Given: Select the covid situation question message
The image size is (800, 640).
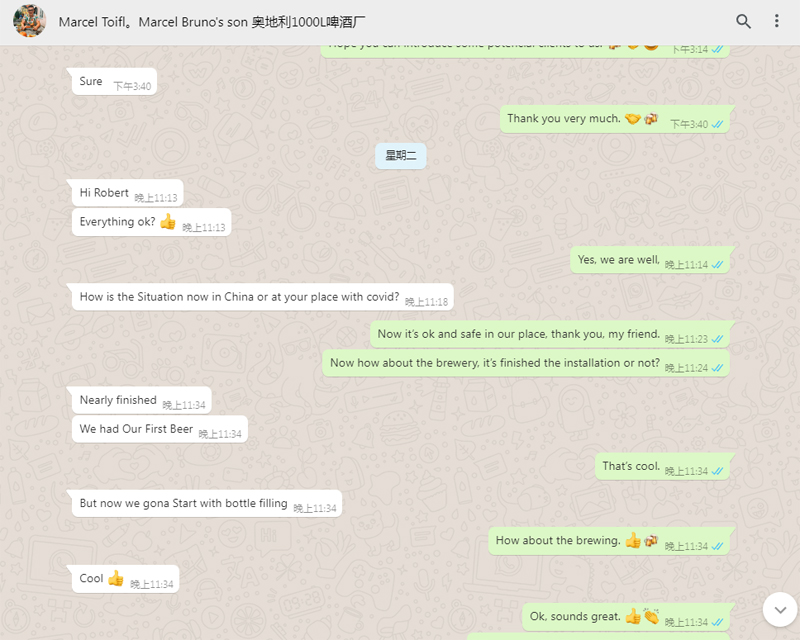Looking at the screenshot, I should click(263, 297).
